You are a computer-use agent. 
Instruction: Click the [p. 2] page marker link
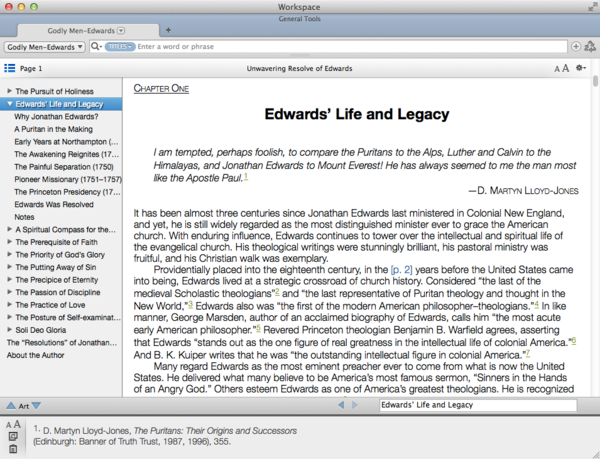[401, 270]
